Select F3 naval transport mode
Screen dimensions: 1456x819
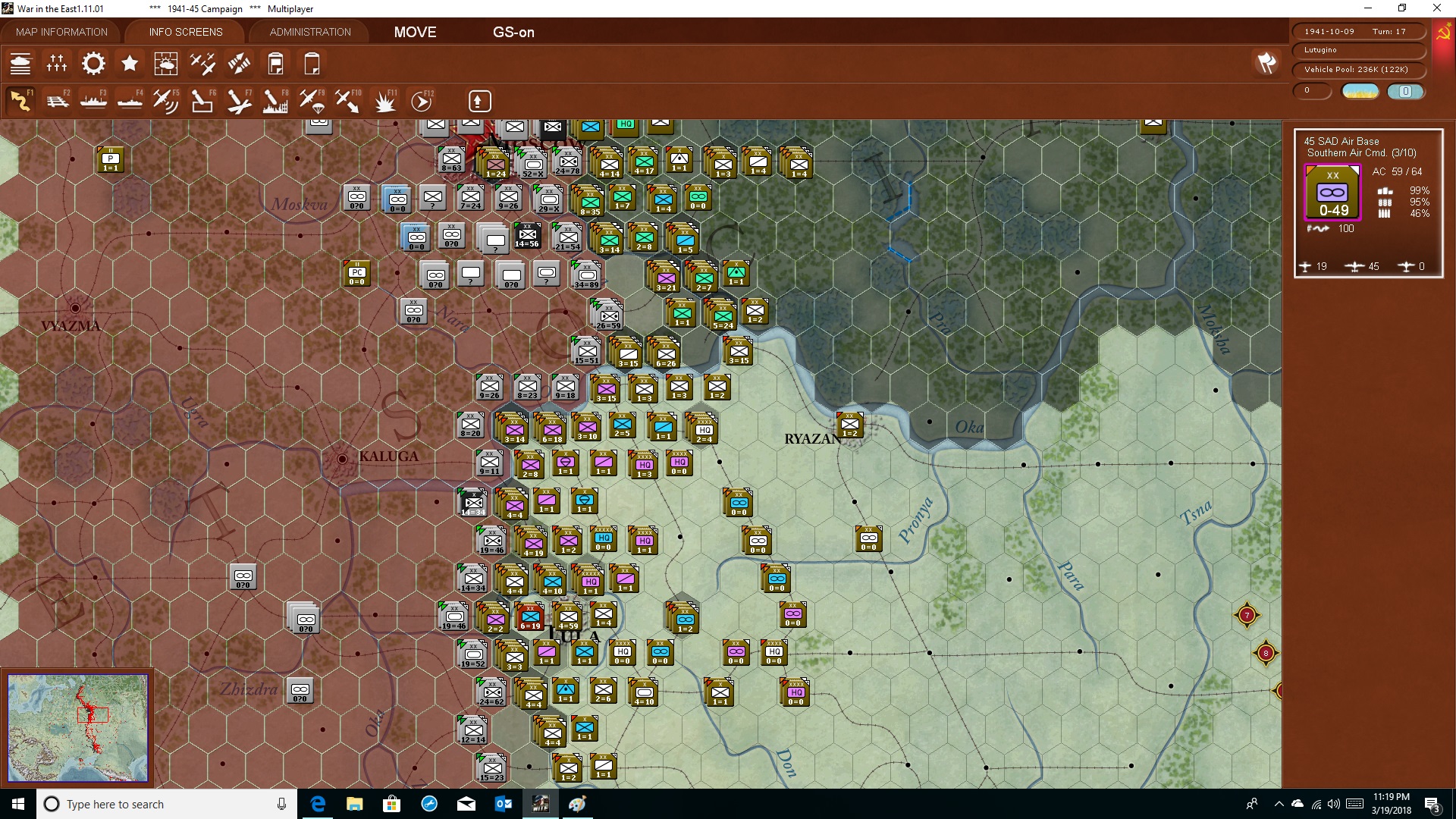[93, 101]
